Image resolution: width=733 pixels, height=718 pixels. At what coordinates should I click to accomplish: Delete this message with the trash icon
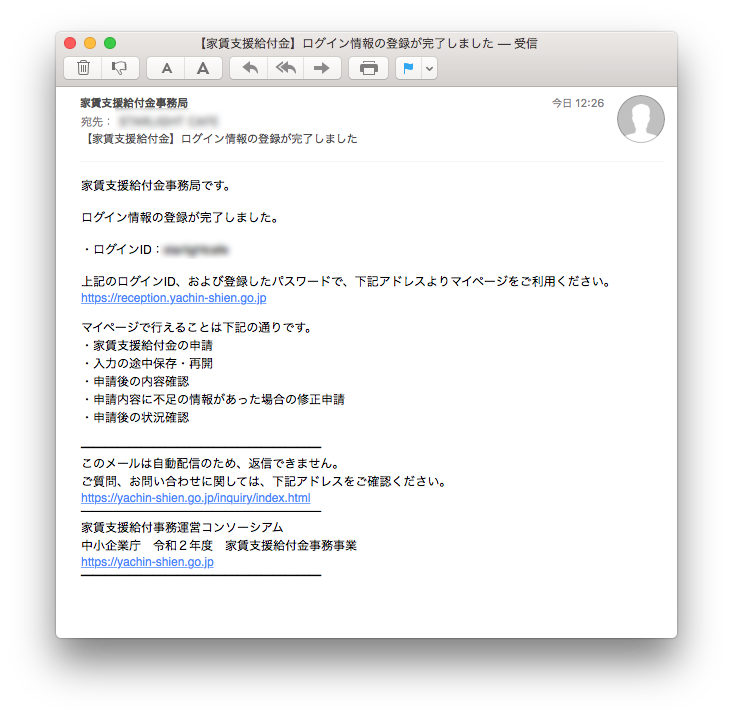(x=84, y=68)
